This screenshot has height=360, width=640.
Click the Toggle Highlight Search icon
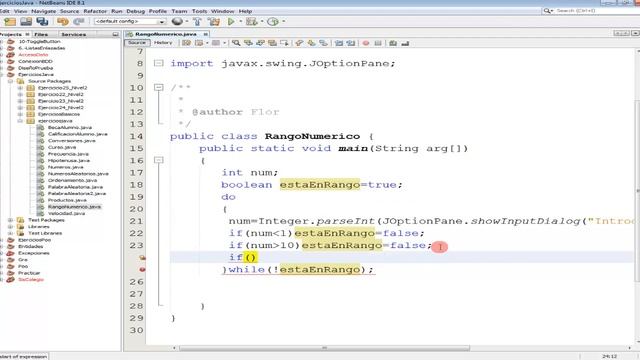point(272,43)
